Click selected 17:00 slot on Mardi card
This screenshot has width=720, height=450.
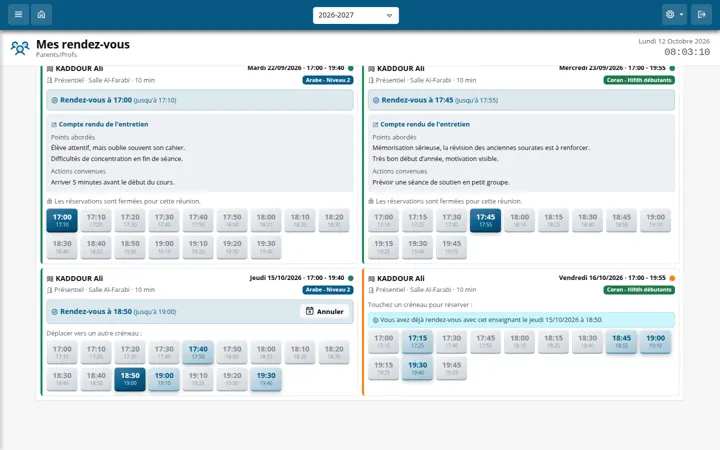62,220
